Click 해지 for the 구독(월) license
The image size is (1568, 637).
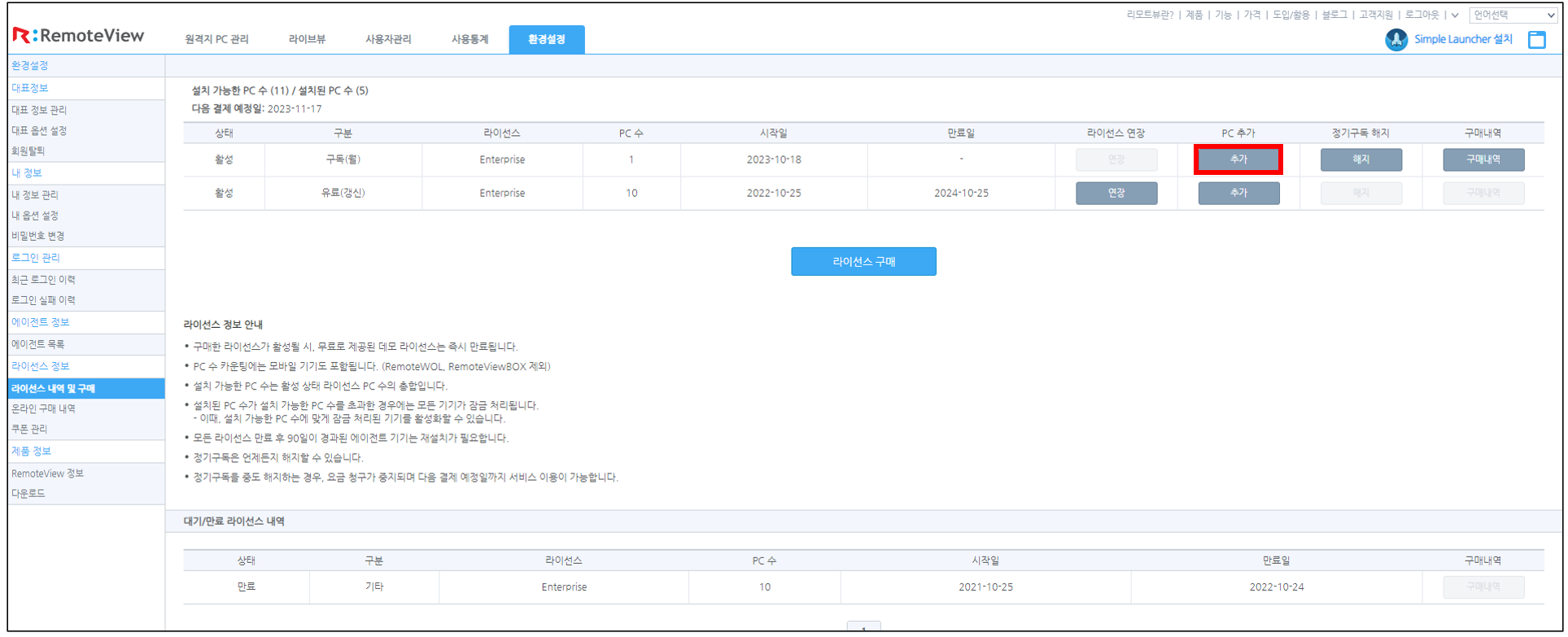tap(1361, 159)
